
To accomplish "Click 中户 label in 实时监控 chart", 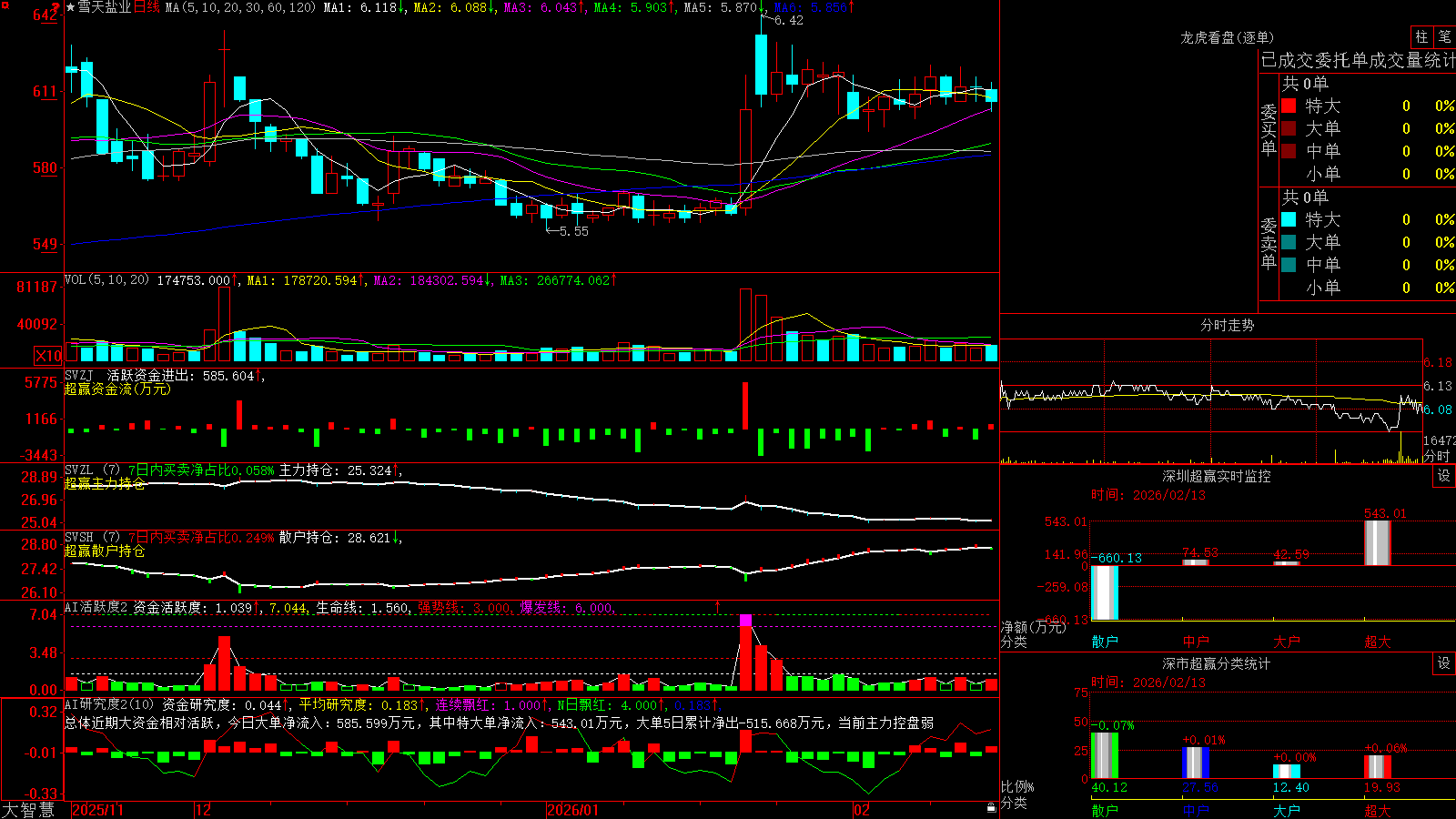I will point(1196,642).
